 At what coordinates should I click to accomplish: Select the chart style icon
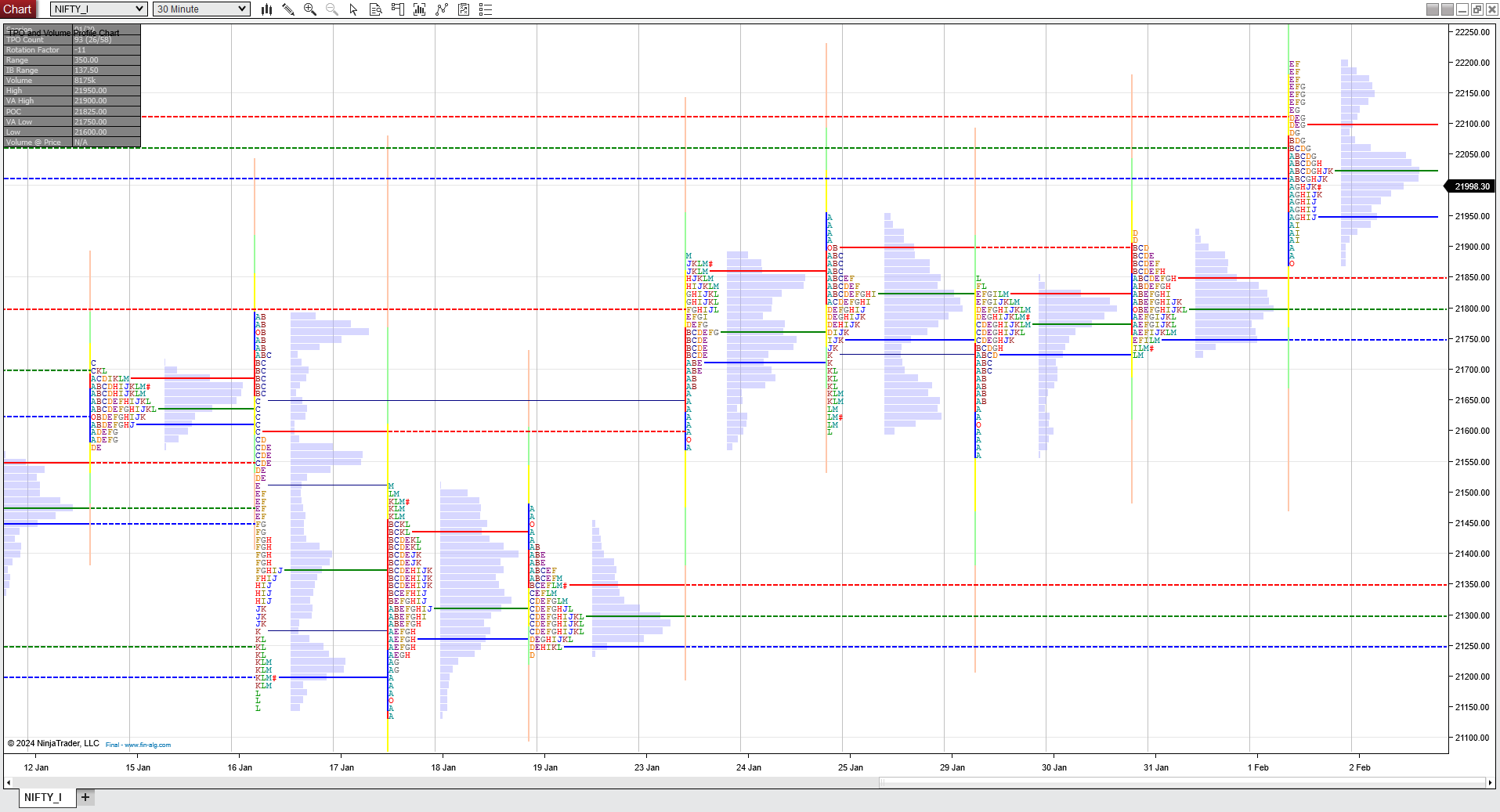(266, 9)
